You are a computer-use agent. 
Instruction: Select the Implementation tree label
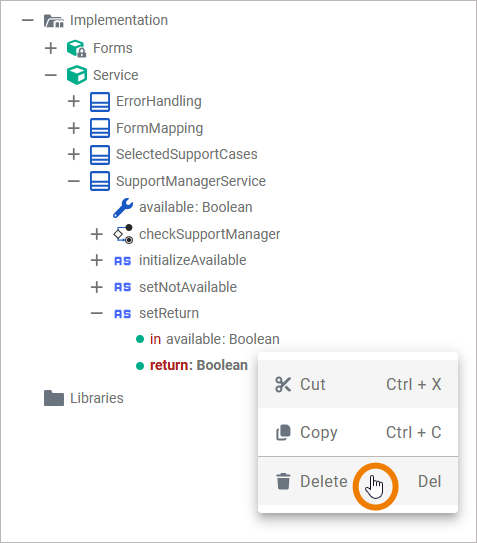click(119, 20)
